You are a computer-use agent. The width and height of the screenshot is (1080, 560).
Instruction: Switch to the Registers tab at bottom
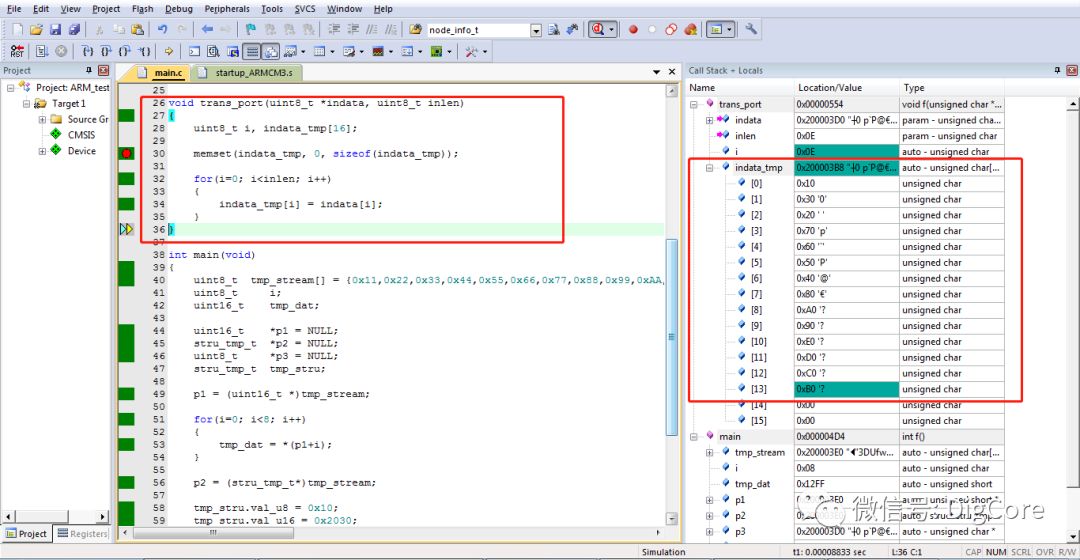pyautogui.click(x=82, y=533)
